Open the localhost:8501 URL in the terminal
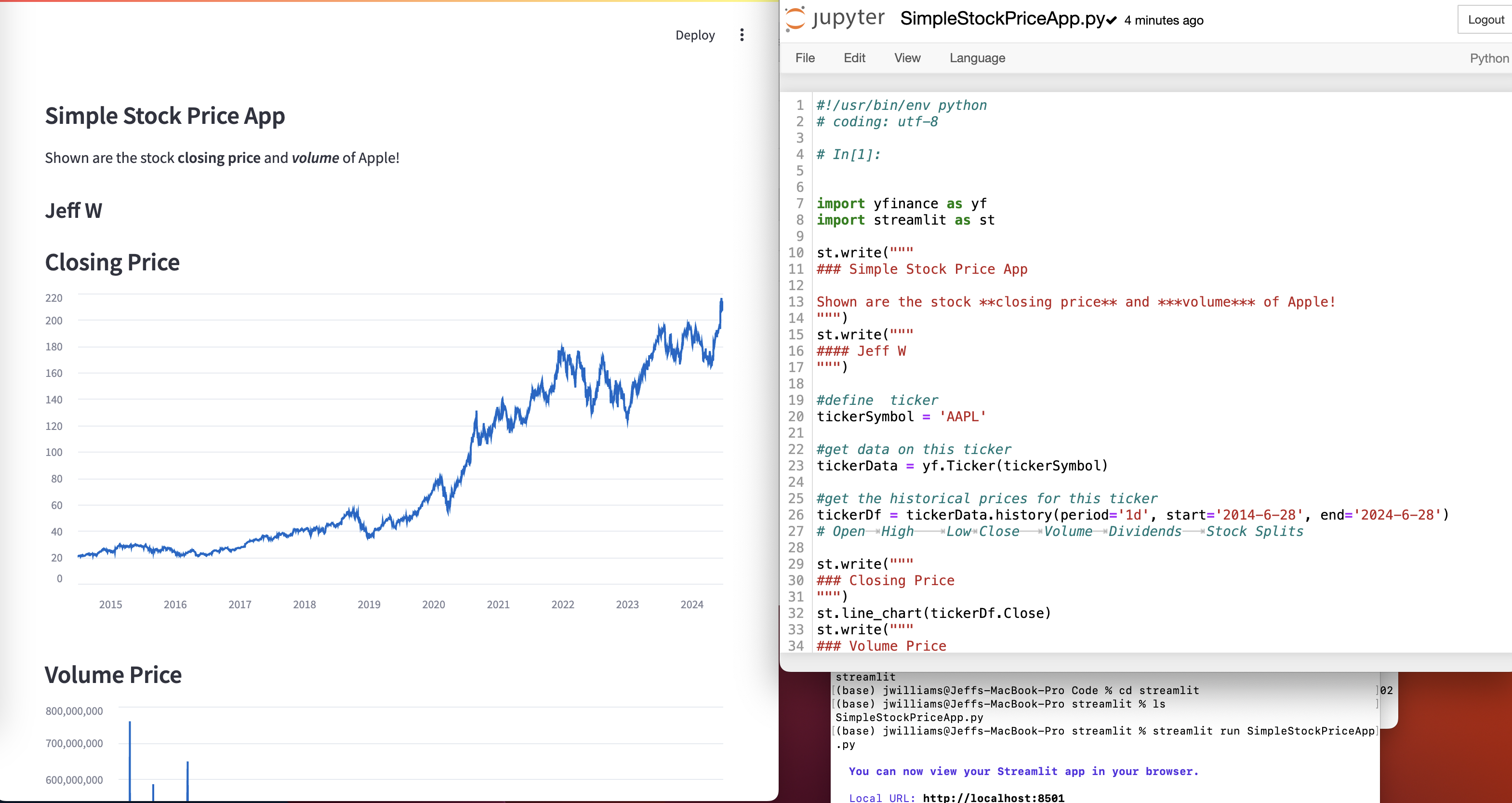Screen dimensions: 1512x803 pyautogui.click(x=993, y=798)
